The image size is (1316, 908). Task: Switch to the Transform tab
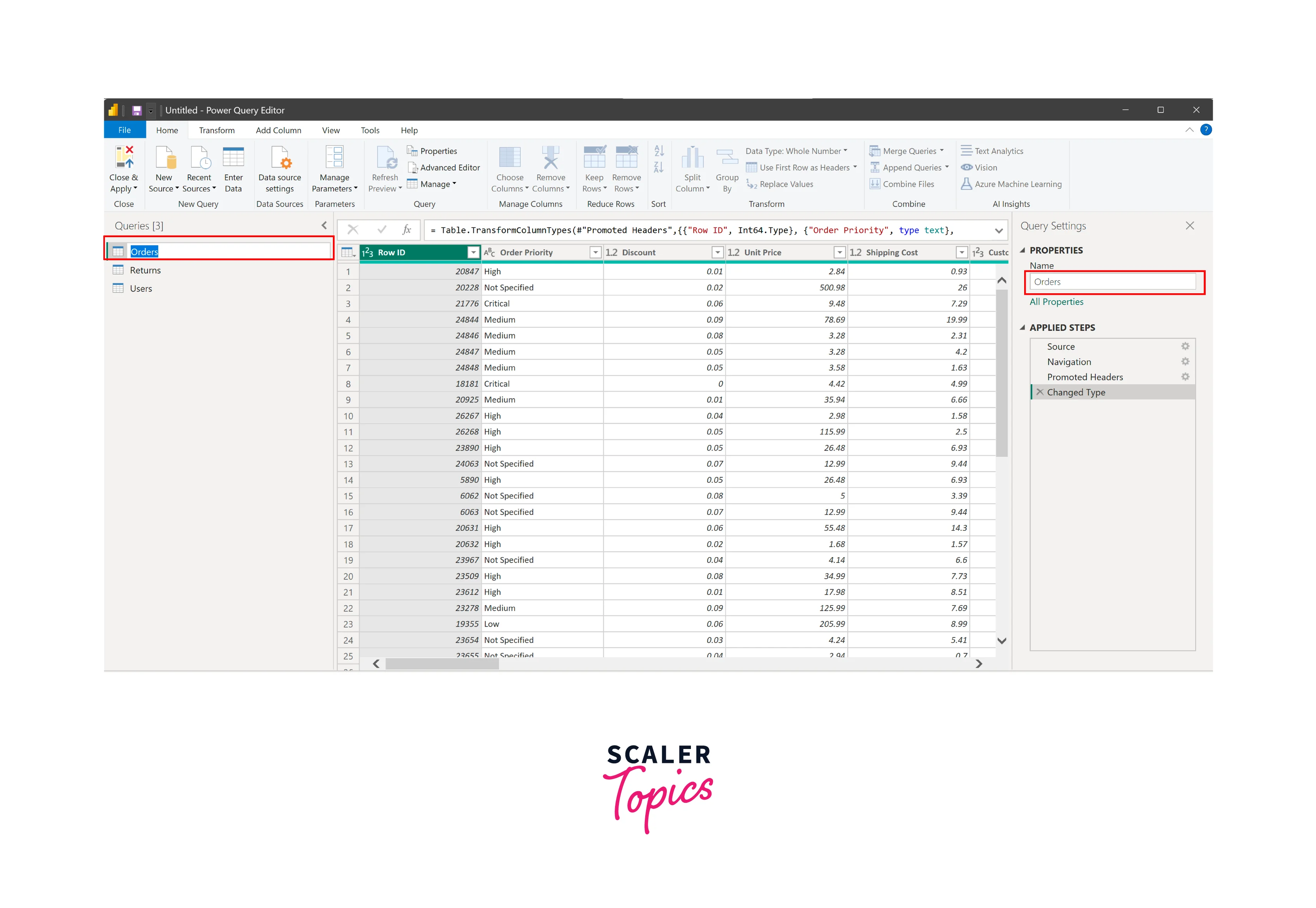pyautogui.click(x=216, y=130)
